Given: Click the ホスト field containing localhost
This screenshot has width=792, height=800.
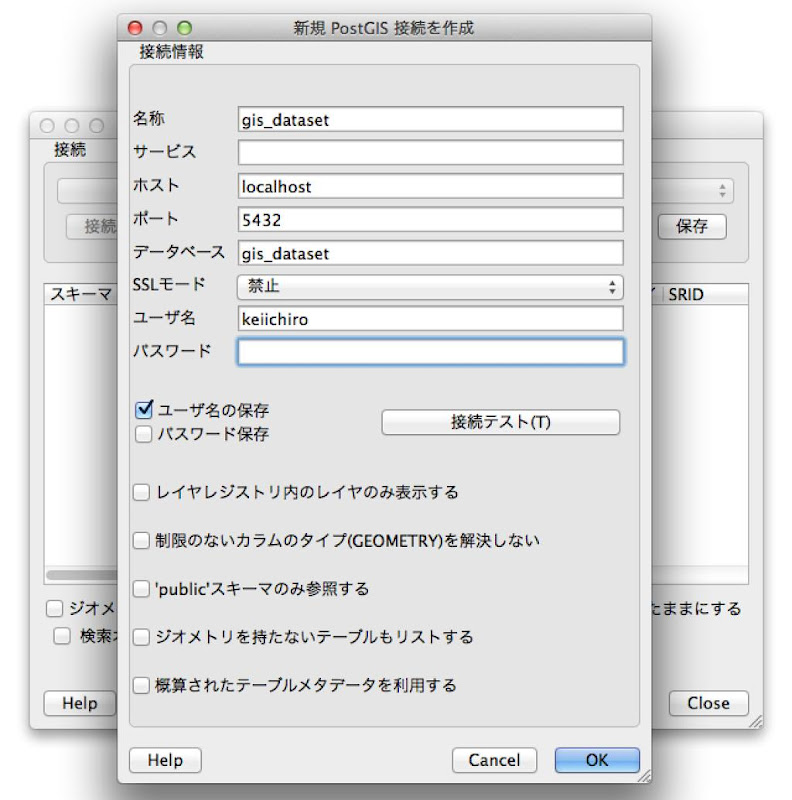Looking at the screenshot, I should pyautogui.click(x=430, y=186).
